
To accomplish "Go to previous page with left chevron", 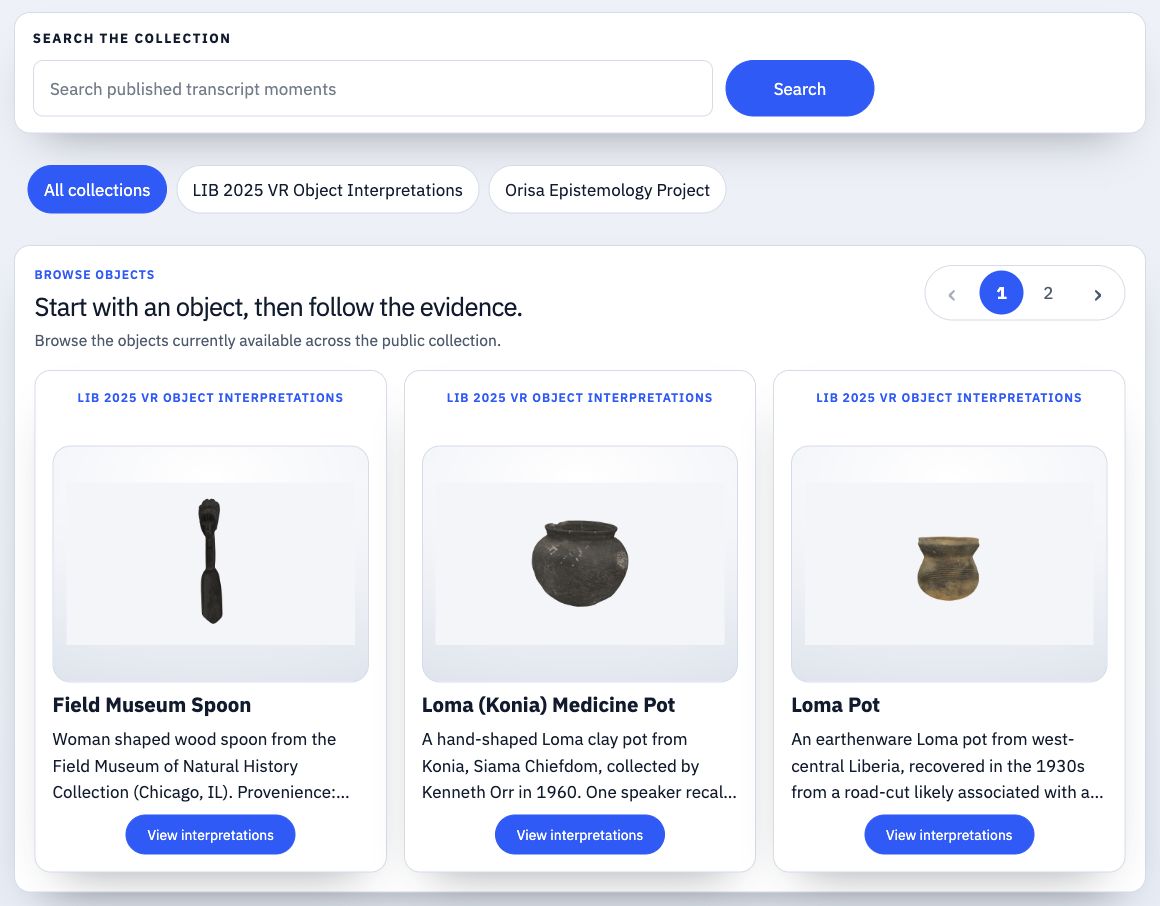I will [x=952, y=294].
